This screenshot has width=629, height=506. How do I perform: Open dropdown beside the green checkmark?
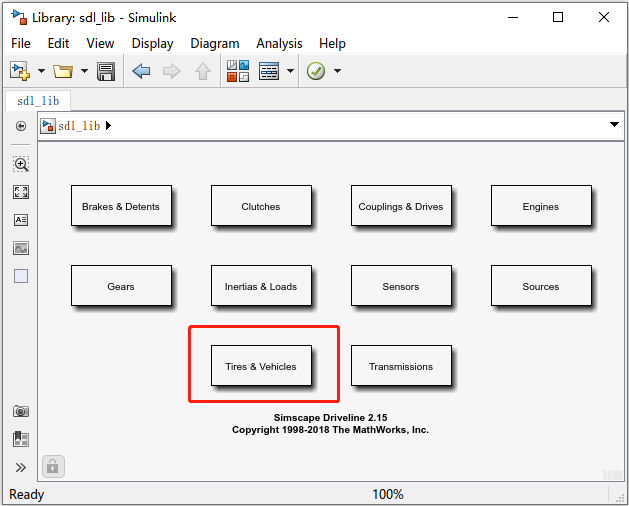click(338, 71)
